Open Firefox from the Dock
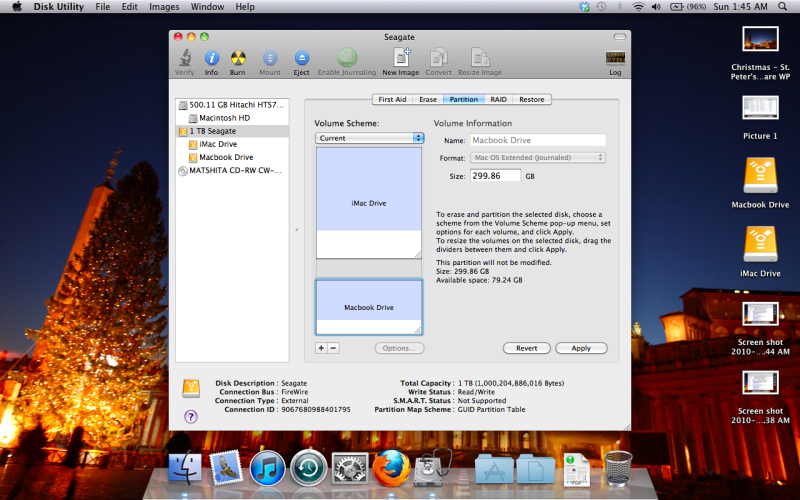 391,468
